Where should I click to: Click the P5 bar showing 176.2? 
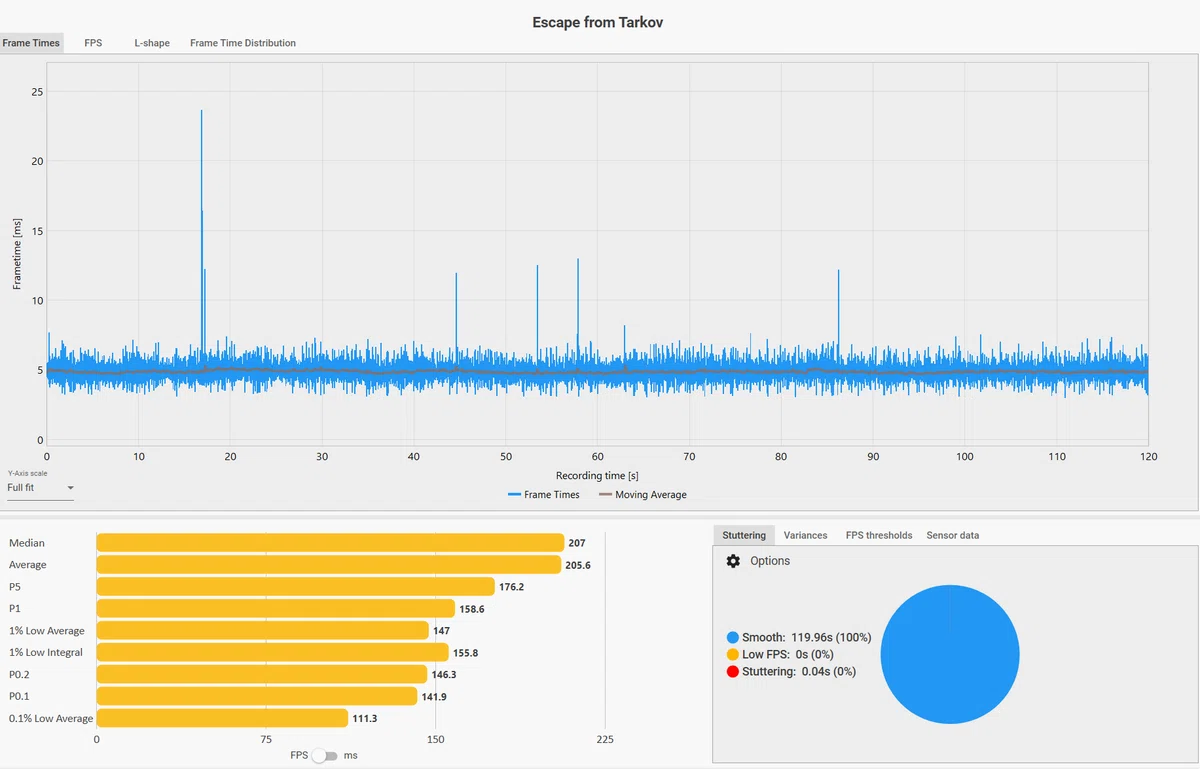[296, 587]
